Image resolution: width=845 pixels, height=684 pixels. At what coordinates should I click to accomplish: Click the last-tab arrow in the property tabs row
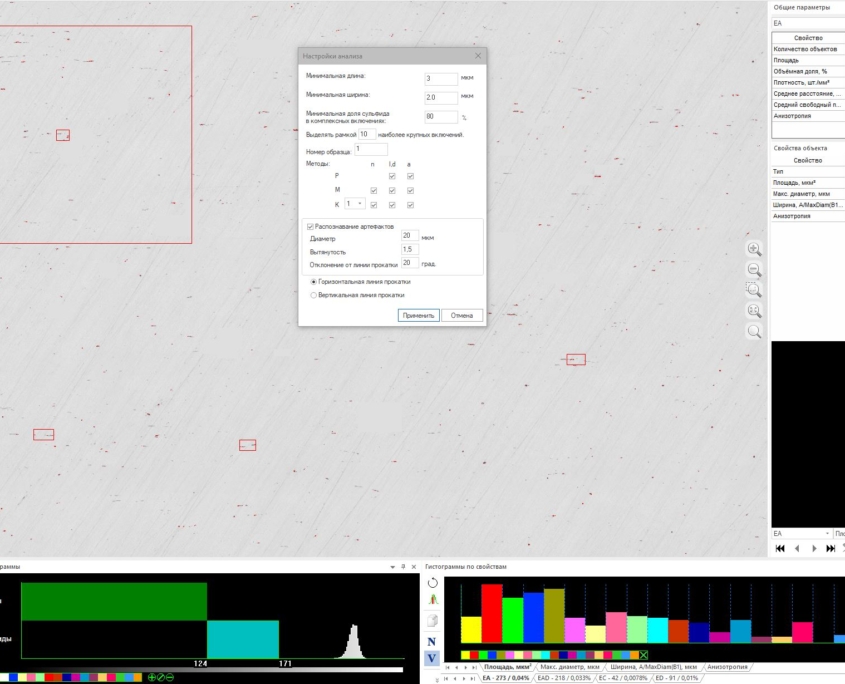click(x=474, y=667)
